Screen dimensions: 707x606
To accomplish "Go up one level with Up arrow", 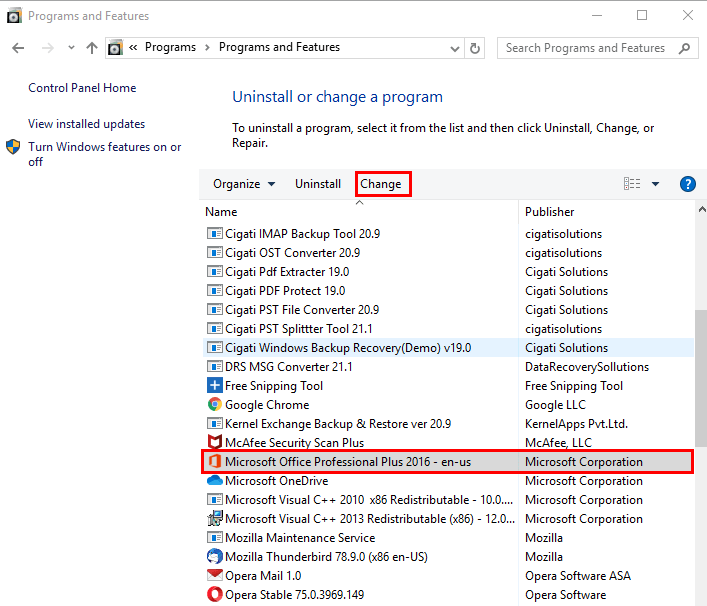I will pyautogui.click(x=92, y=48).
